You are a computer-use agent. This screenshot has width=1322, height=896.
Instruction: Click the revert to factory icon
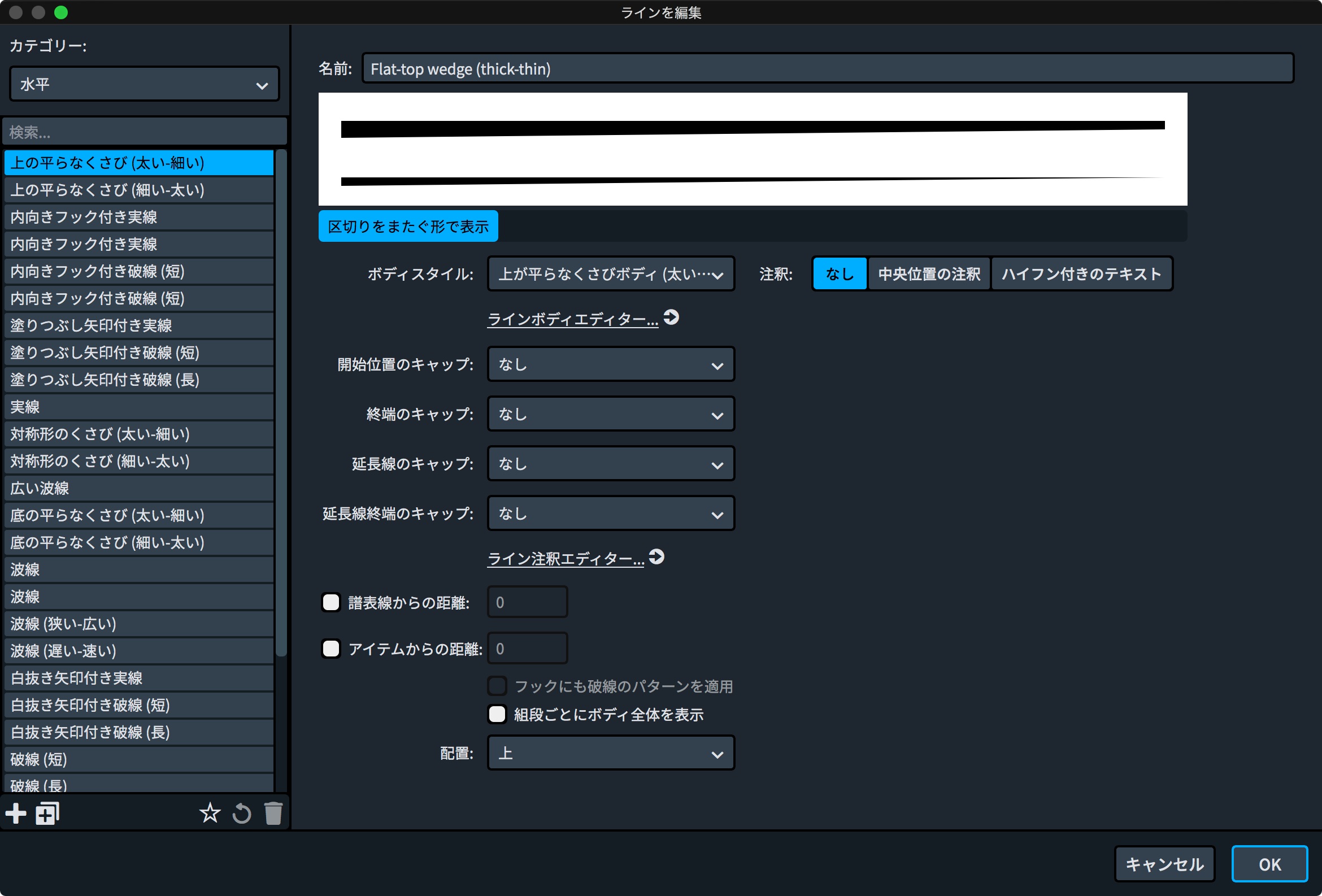click(242, 814)
